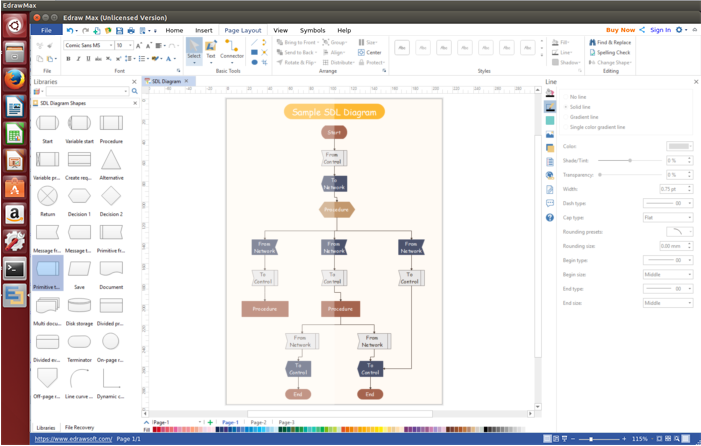Click the Spelling Check tool
This screenshot has width=701, height=446.
tap(610, 52)
